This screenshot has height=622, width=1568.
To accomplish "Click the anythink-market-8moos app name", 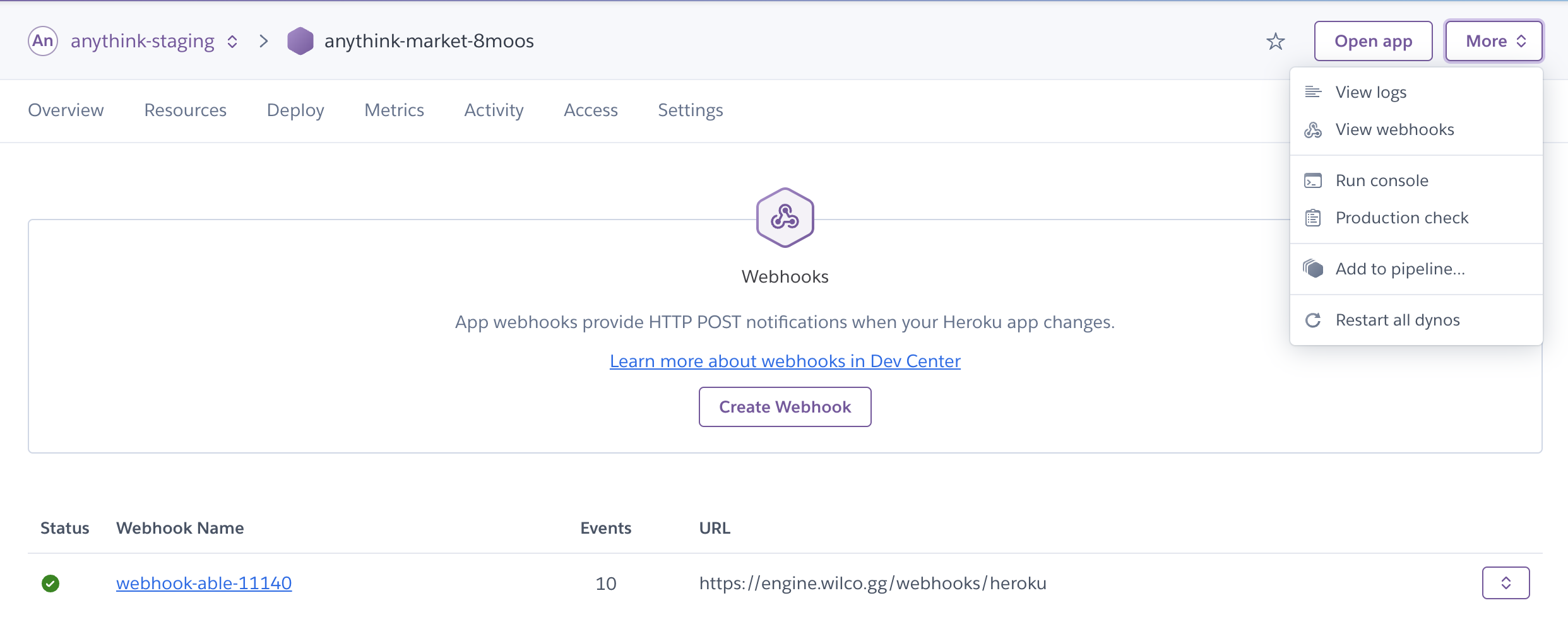I will (429, 41).
